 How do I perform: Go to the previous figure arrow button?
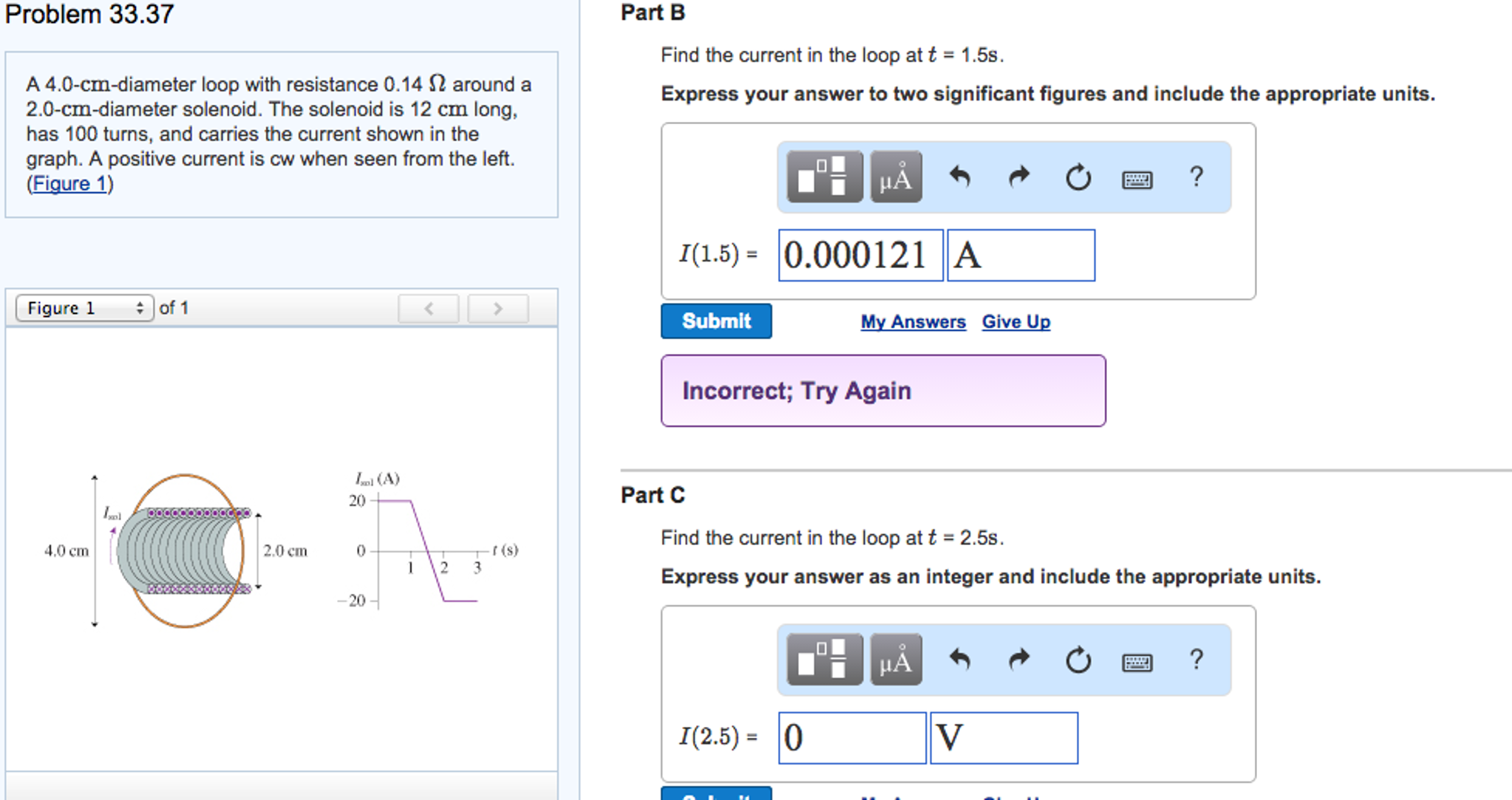coord(429,309)
